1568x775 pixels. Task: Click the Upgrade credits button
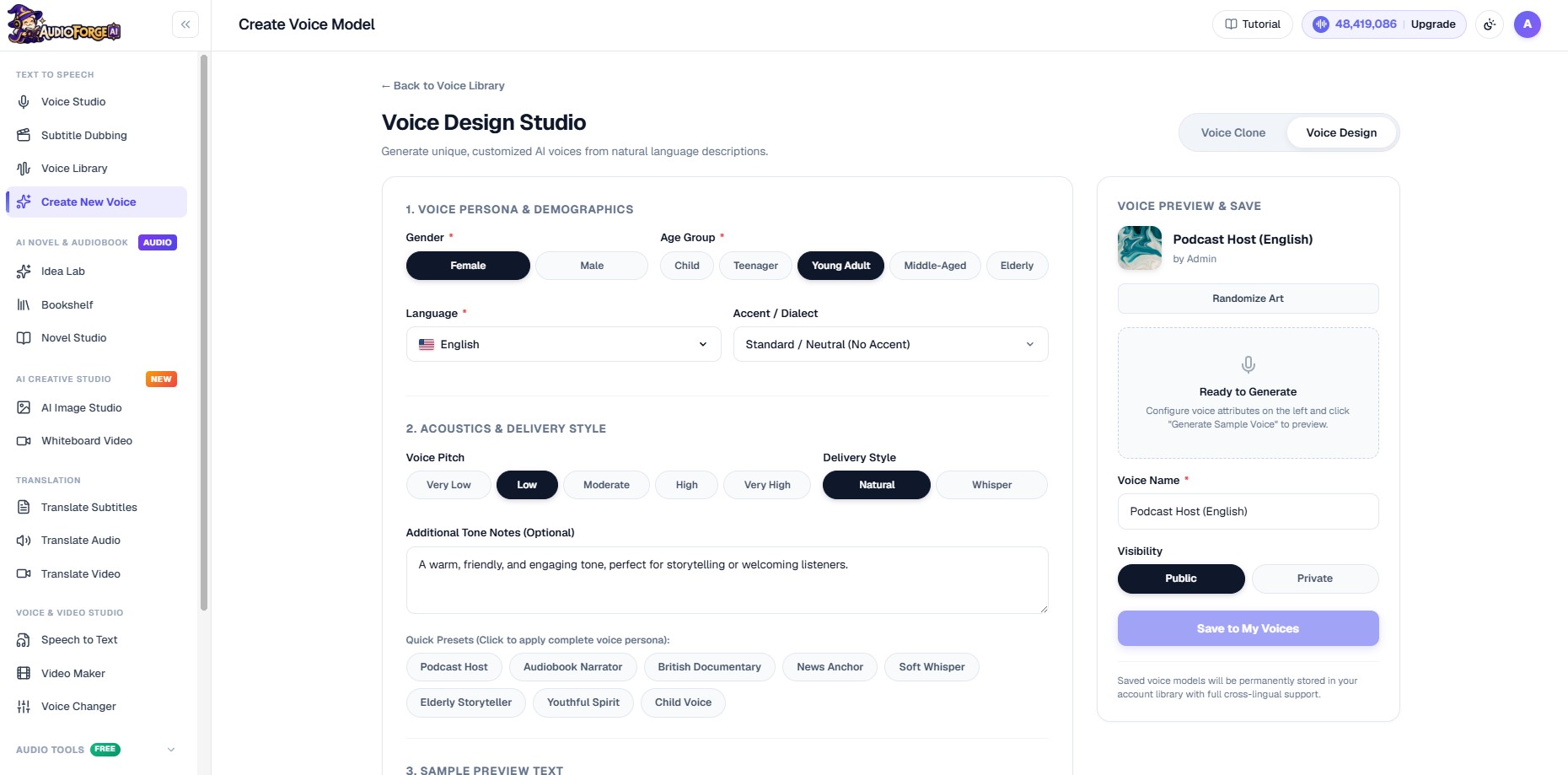coord(1384,24)
